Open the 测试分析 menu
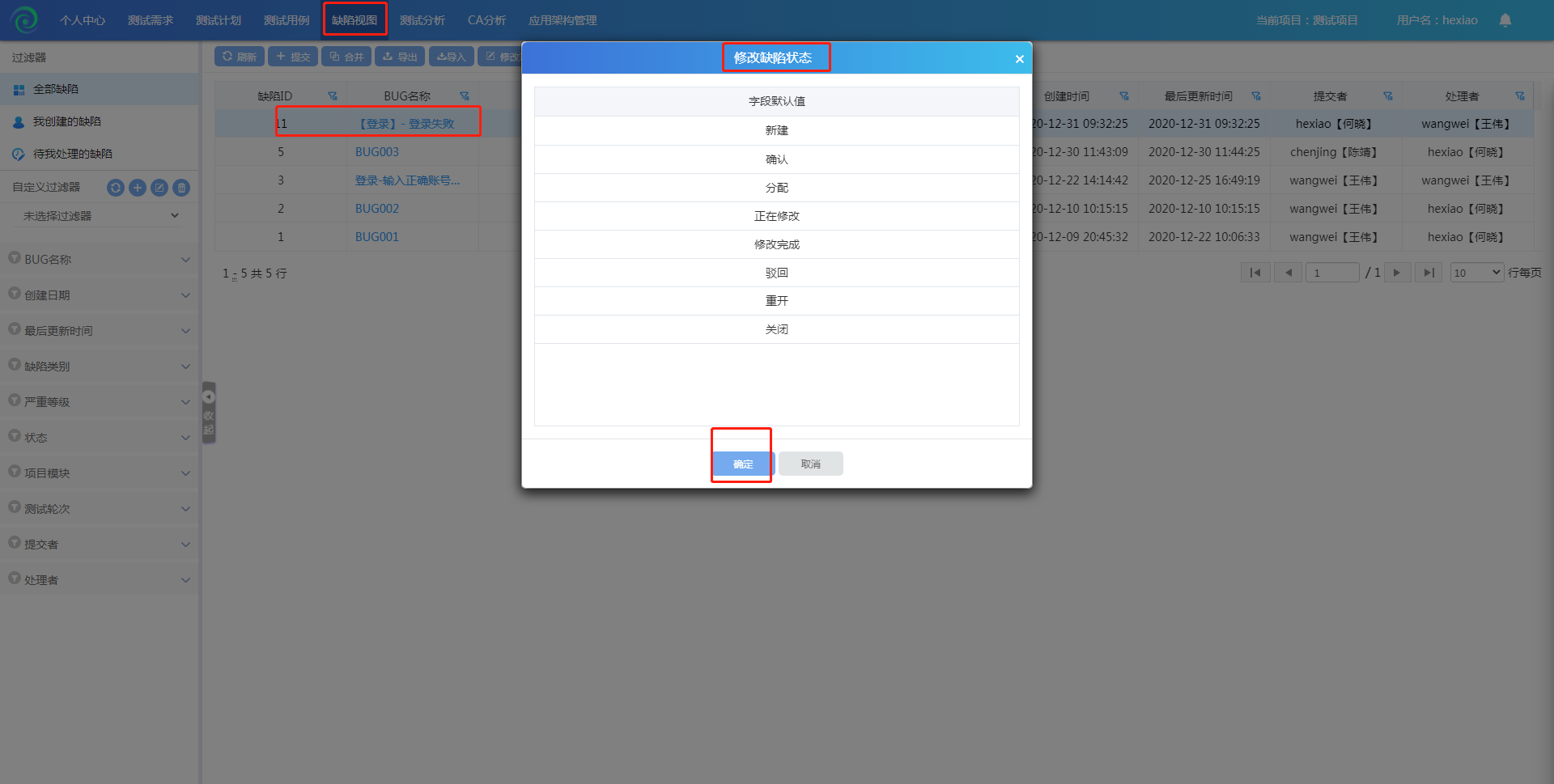The image size is (1554, 784). pos(422,20)
